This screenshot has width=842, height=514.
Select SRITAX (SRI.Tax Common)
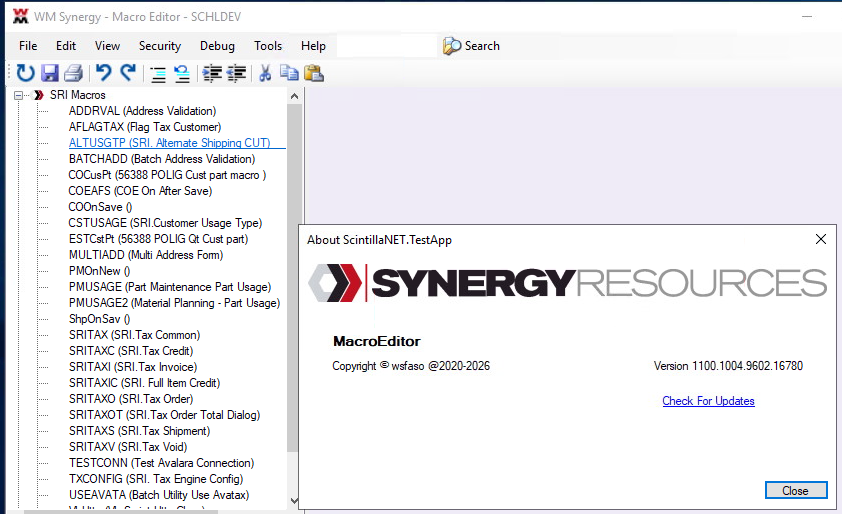(134, 335)
